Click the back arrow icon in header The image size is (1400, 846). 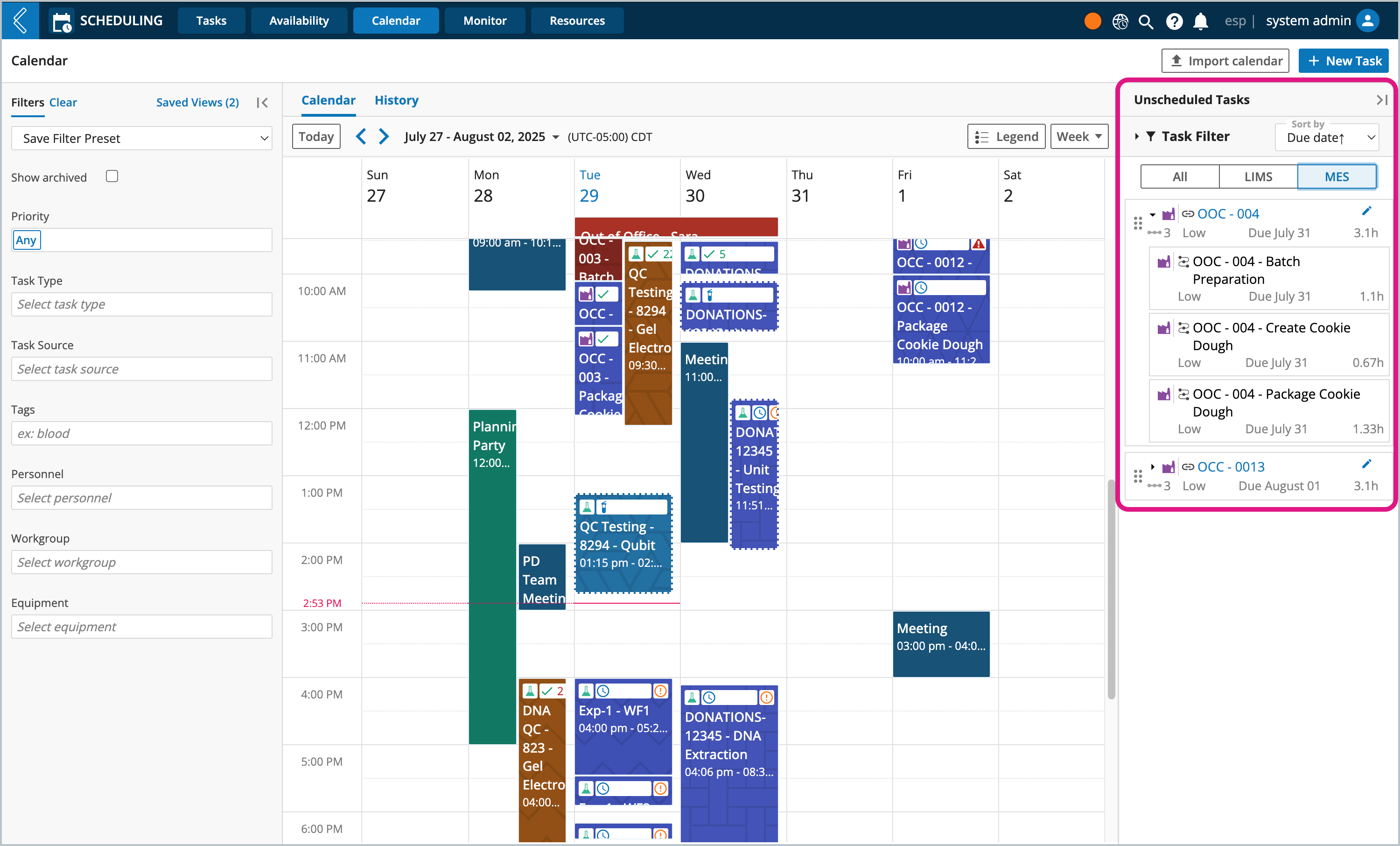click(21, 21)
